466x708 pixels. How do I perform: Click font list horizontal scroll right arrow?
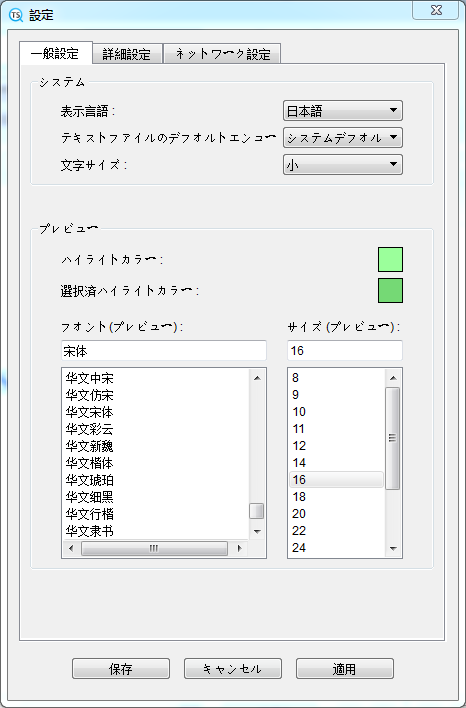[x=239, y=549]
